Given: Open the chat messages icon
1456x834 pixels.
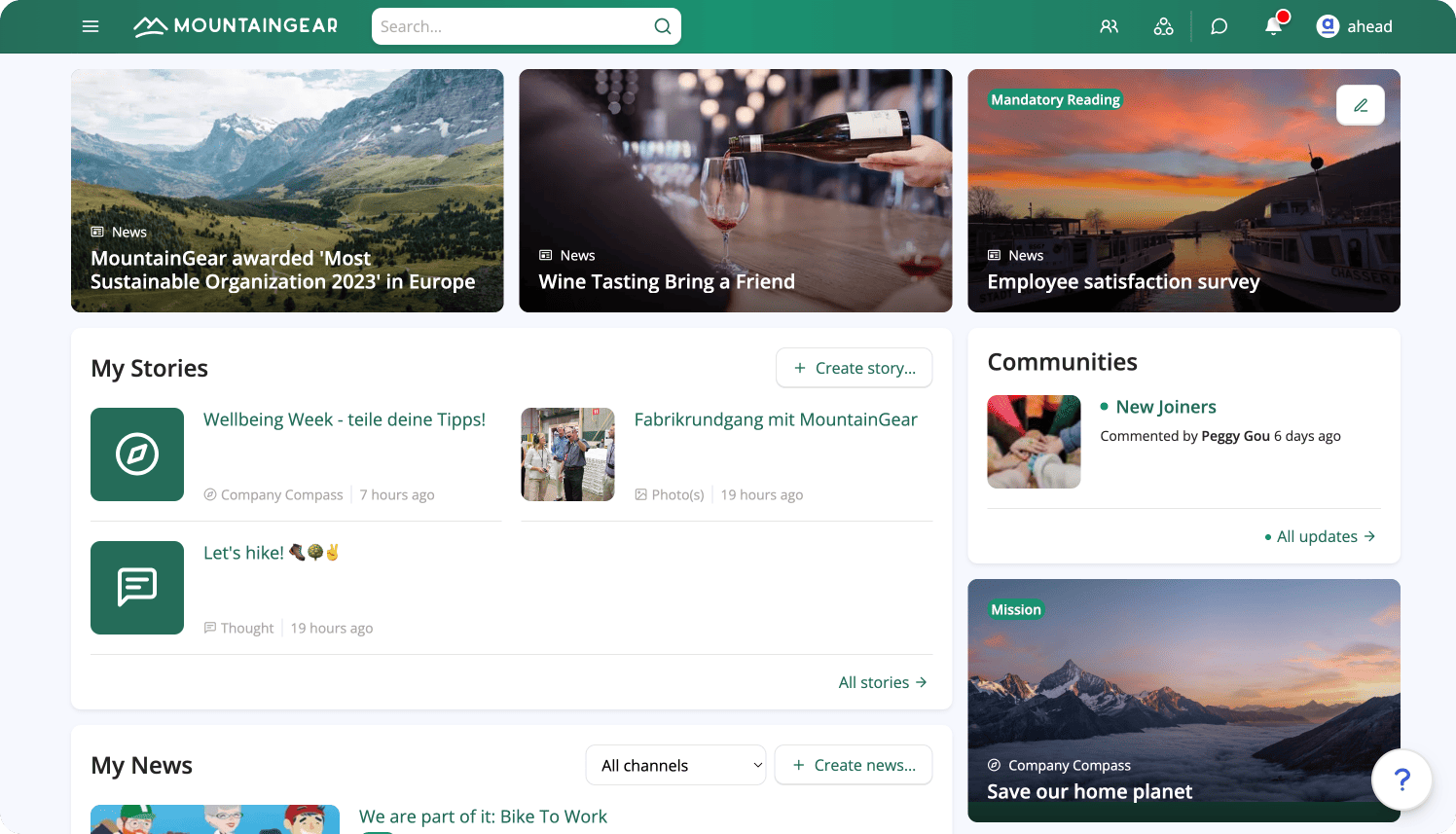Looking at the screenshot, I should tap(1219, 26).
